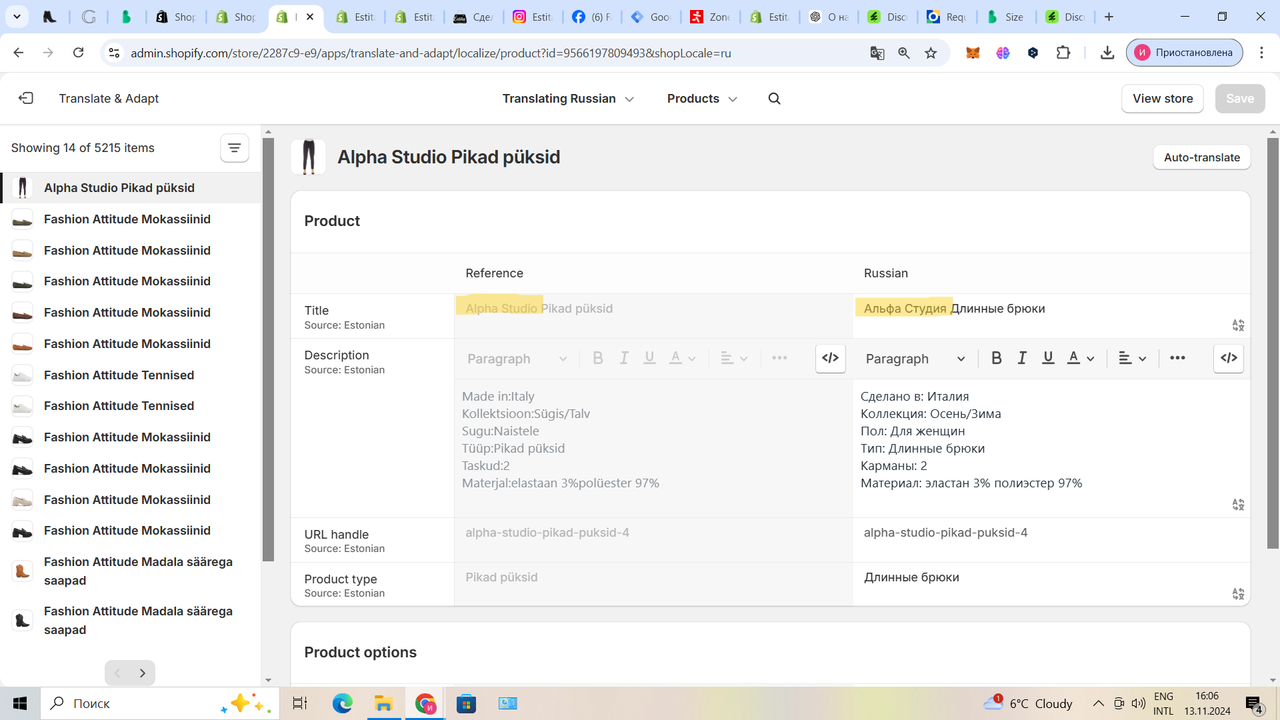Open the search magnifier in header
1280x720 pixels.
774,99
